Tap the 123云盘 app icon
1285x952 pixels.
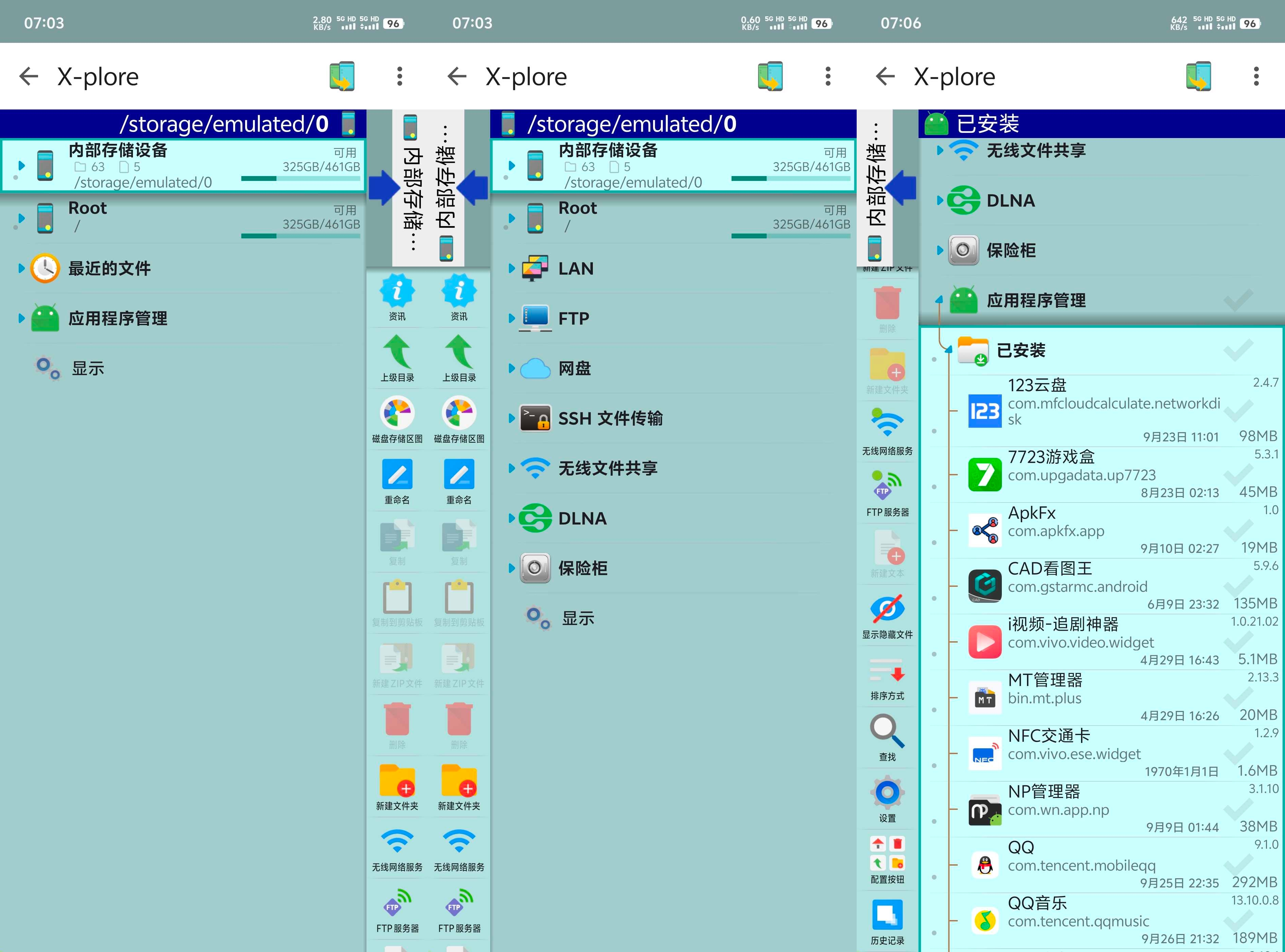985,411
